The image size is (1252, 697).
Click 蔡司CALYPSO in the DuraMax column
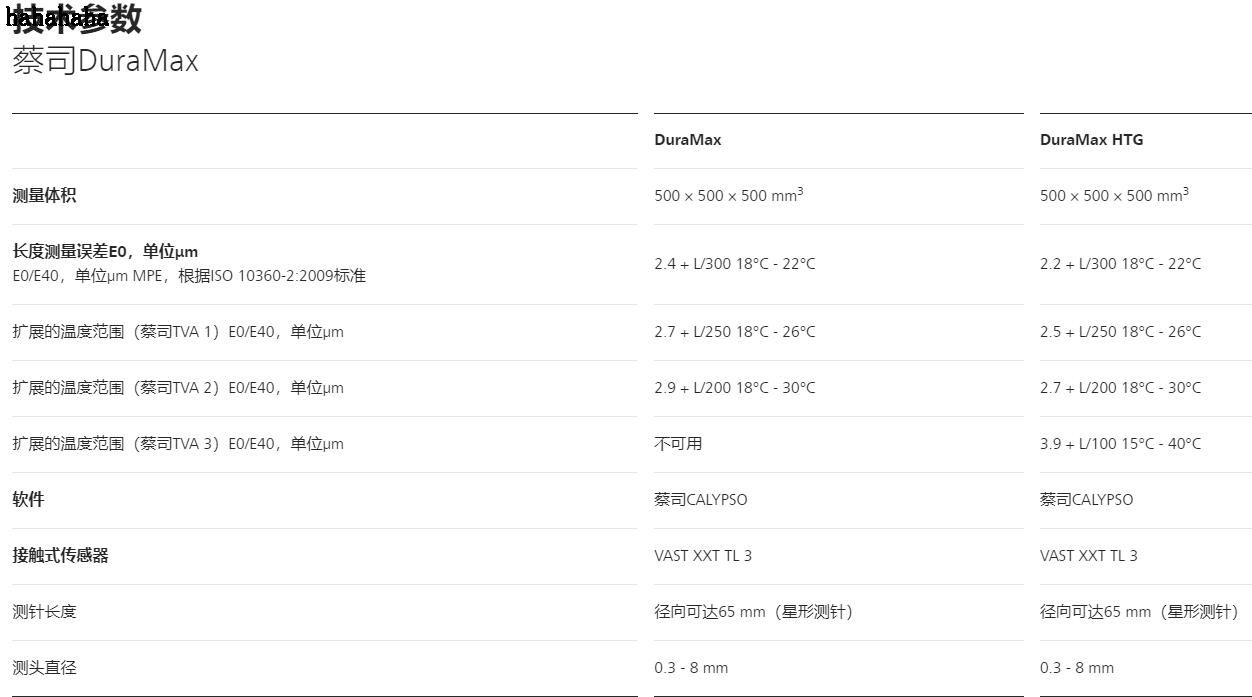tap(701, 500)
